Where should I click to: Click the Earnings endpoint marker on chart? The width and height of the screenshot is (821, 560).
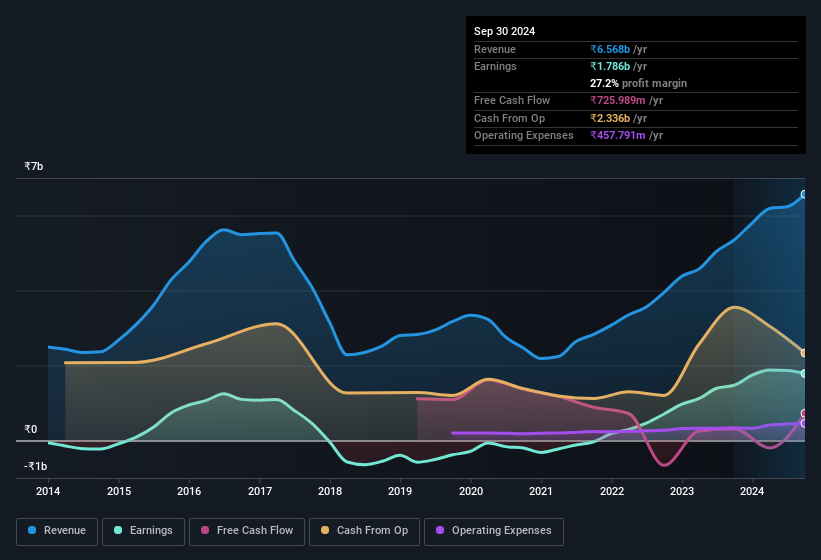tap(804, 374)
